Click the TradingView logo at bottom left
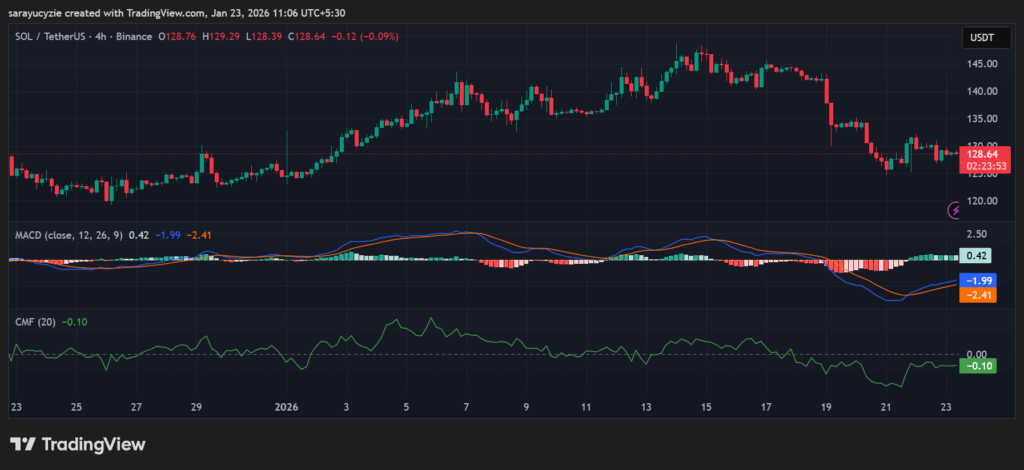This screenshot has width=1024, height=470. (x=78, y=444)
